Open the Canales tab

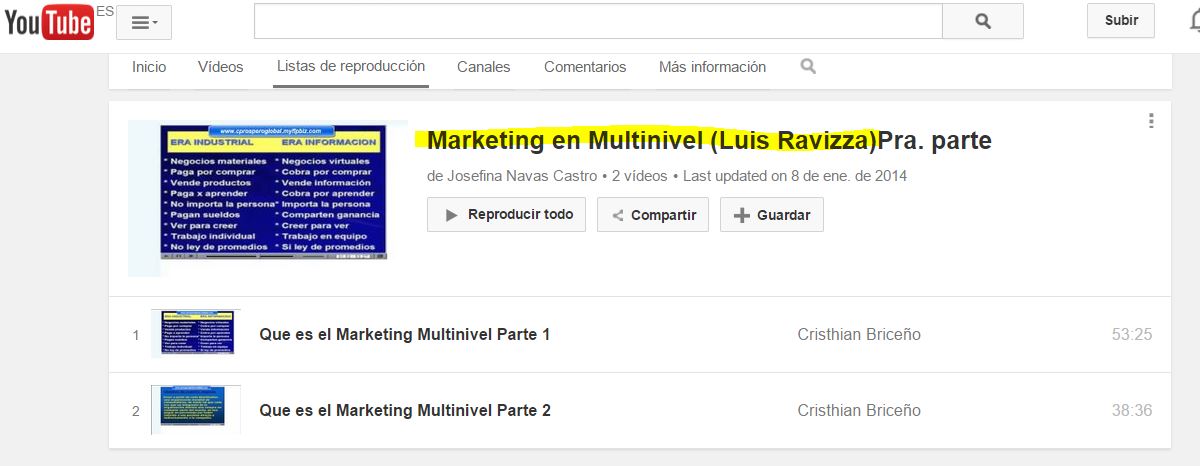point(484,67)
